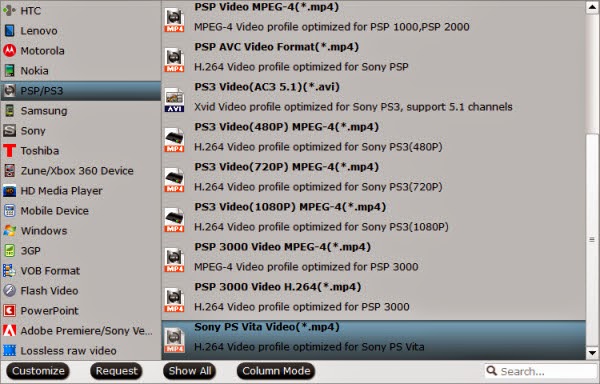Click the format list scrollbar thumb
This screenshot has width=600, height=384.
point(592,240)
